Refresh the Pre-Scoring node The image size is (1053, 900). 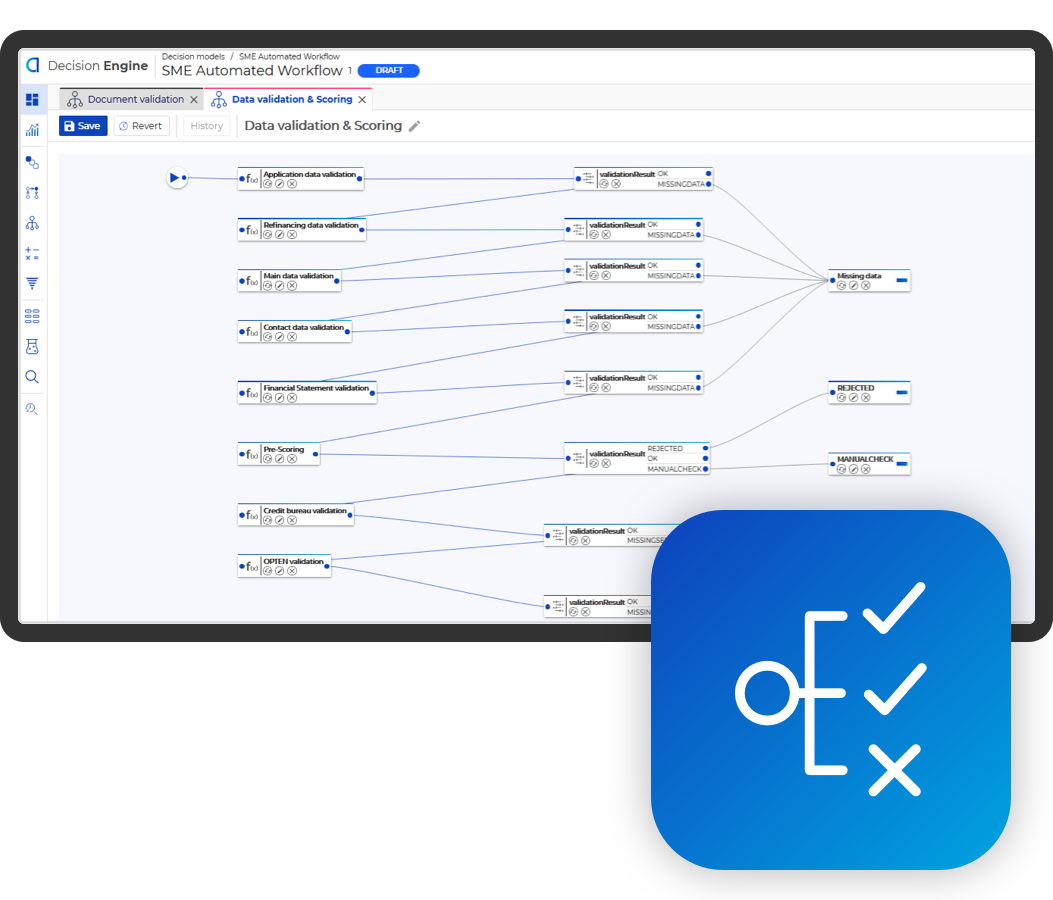pos(267,459)
